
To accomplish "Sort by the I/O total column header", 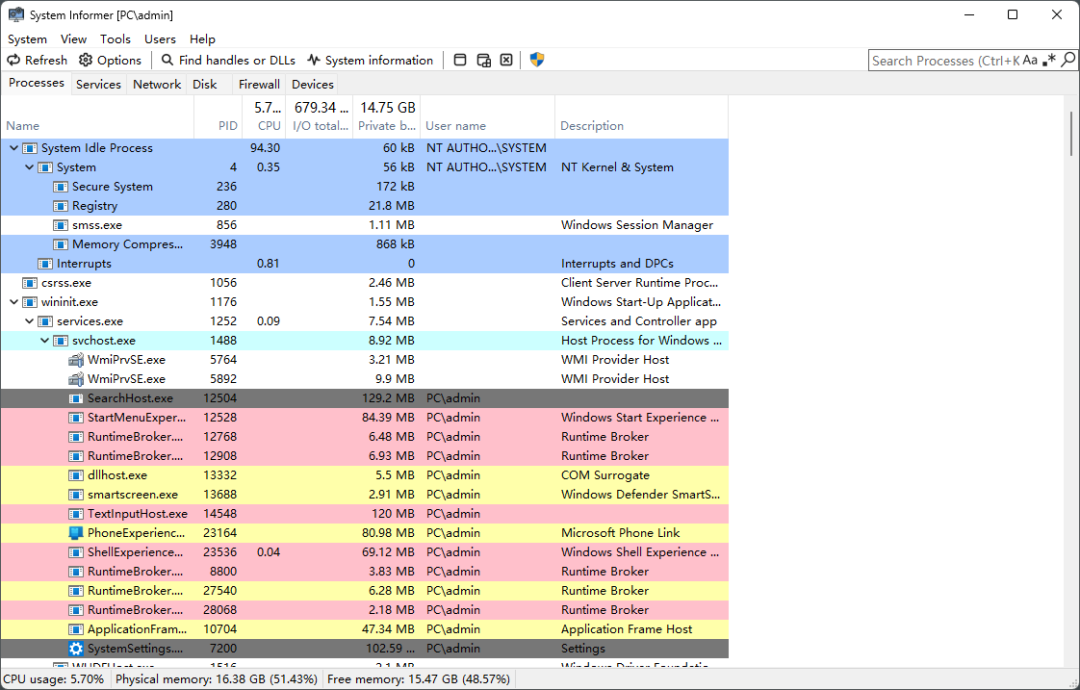I will click(320, 117).
